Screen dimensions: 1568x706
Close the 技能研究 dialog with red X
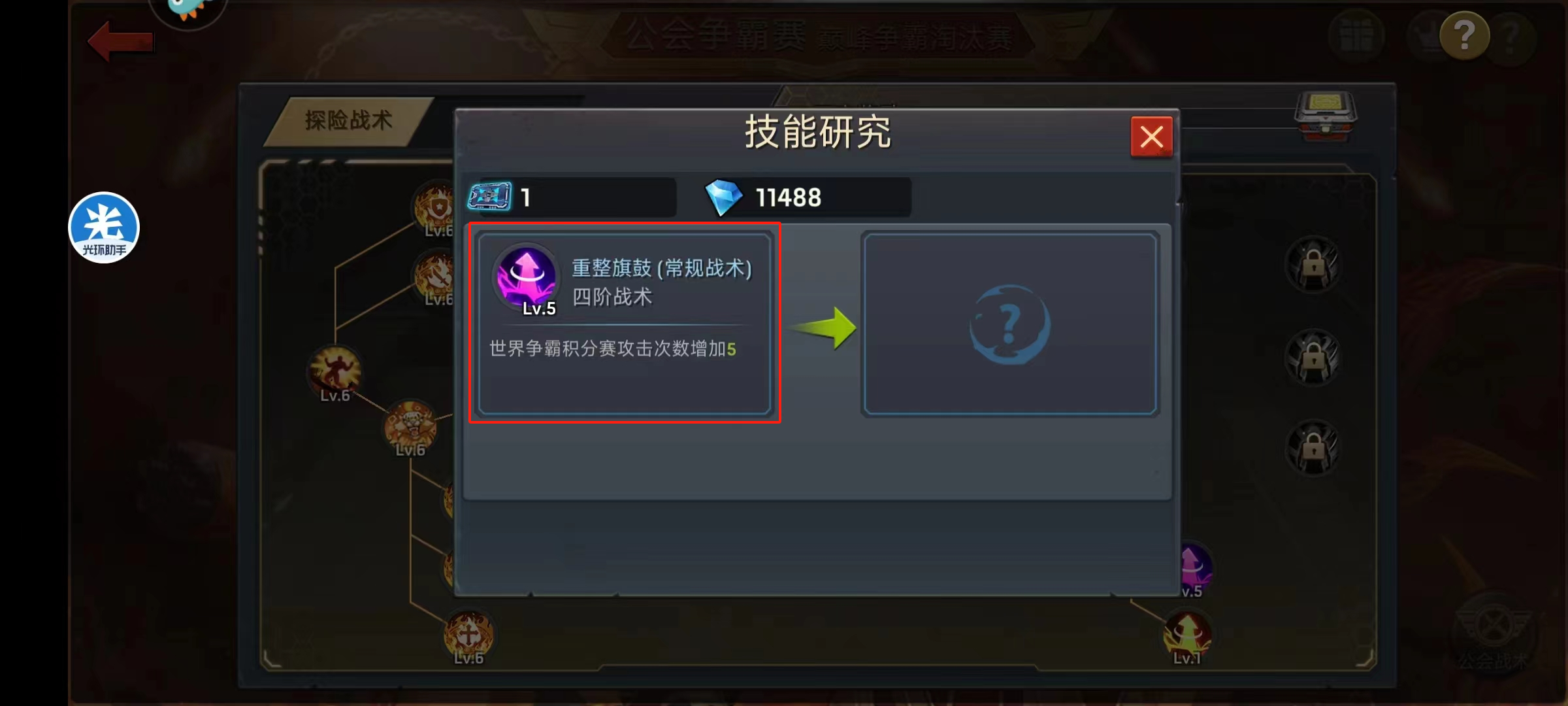click(x=1151, y=137)
